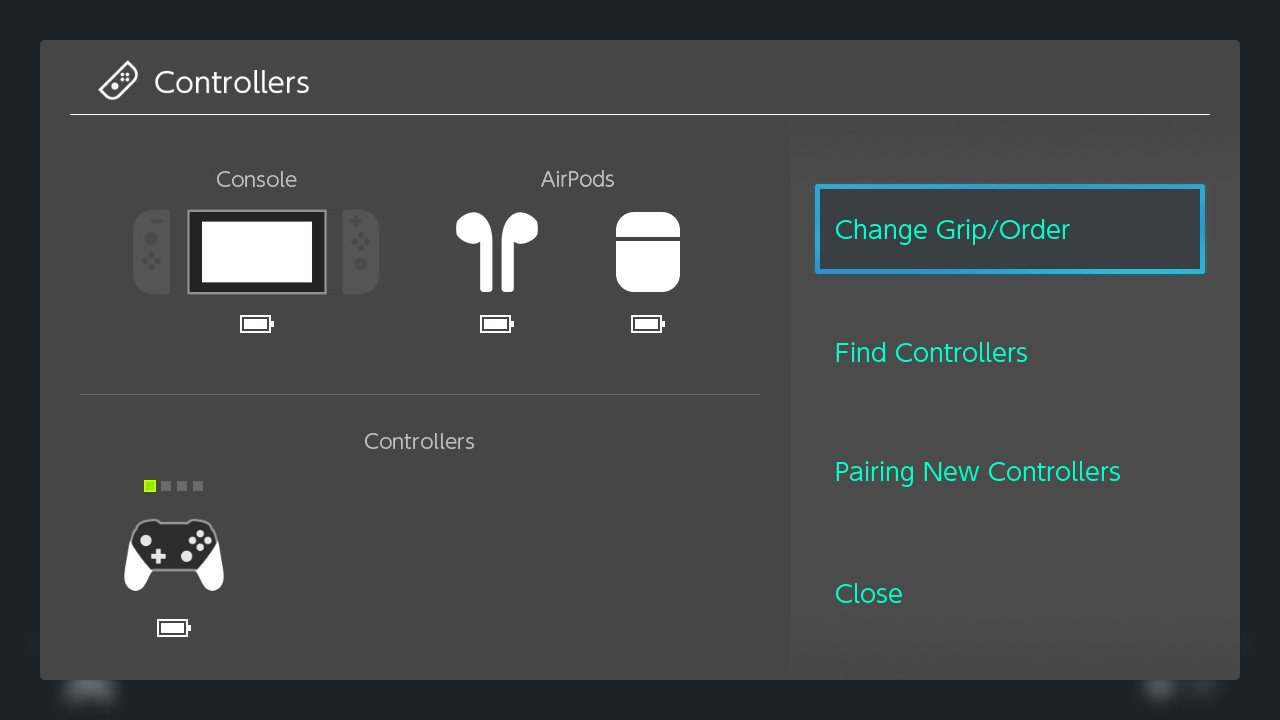Click the Console section label
Screen dimensions: 1280x720
pyautogui.click(x=256, y=179)
